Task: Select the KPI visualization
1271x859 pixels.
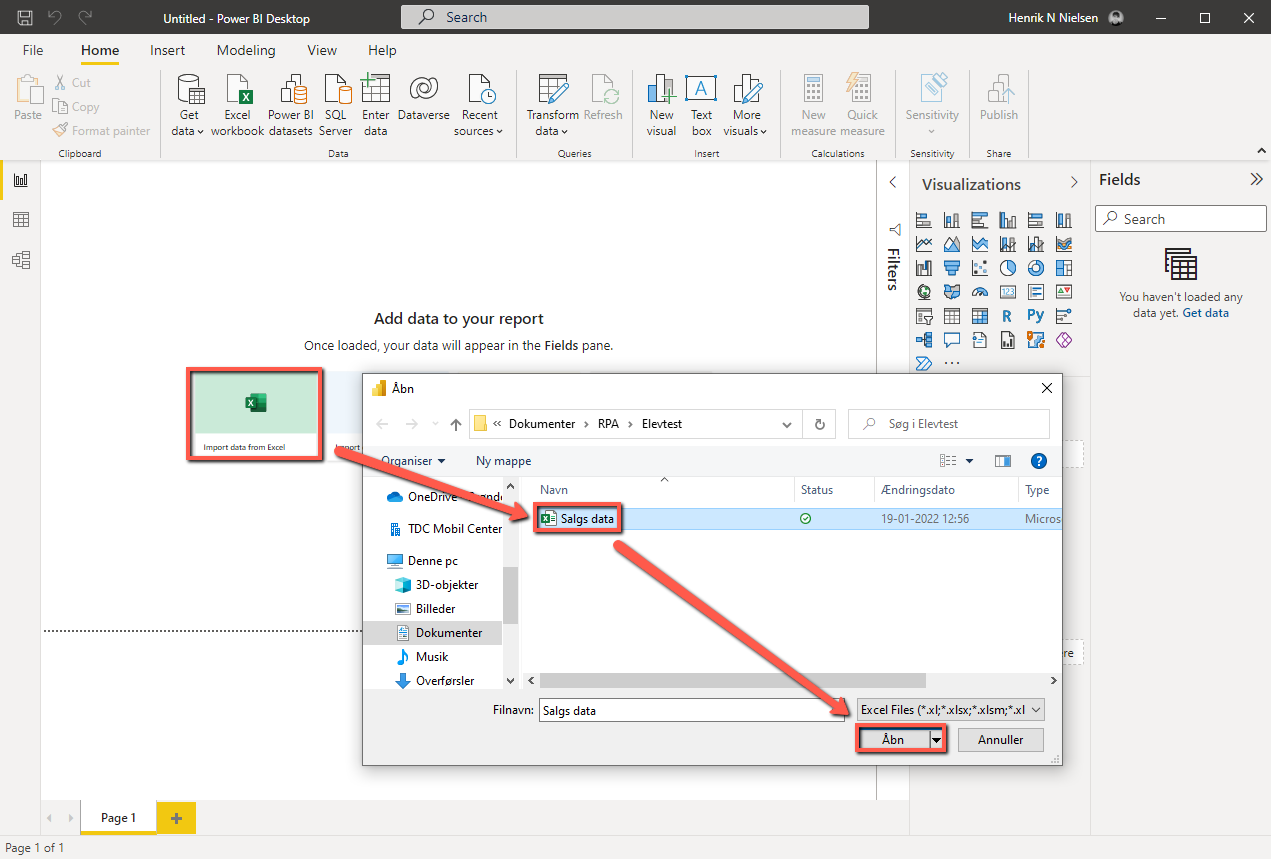Action: [x=1064, y=292]
